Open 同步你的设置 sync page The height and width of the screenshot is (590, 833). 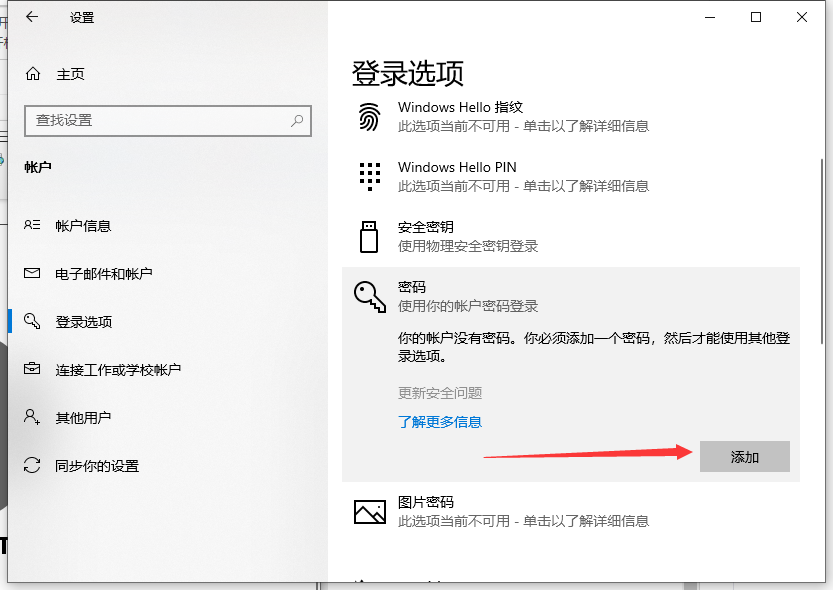tap(97, 466)
